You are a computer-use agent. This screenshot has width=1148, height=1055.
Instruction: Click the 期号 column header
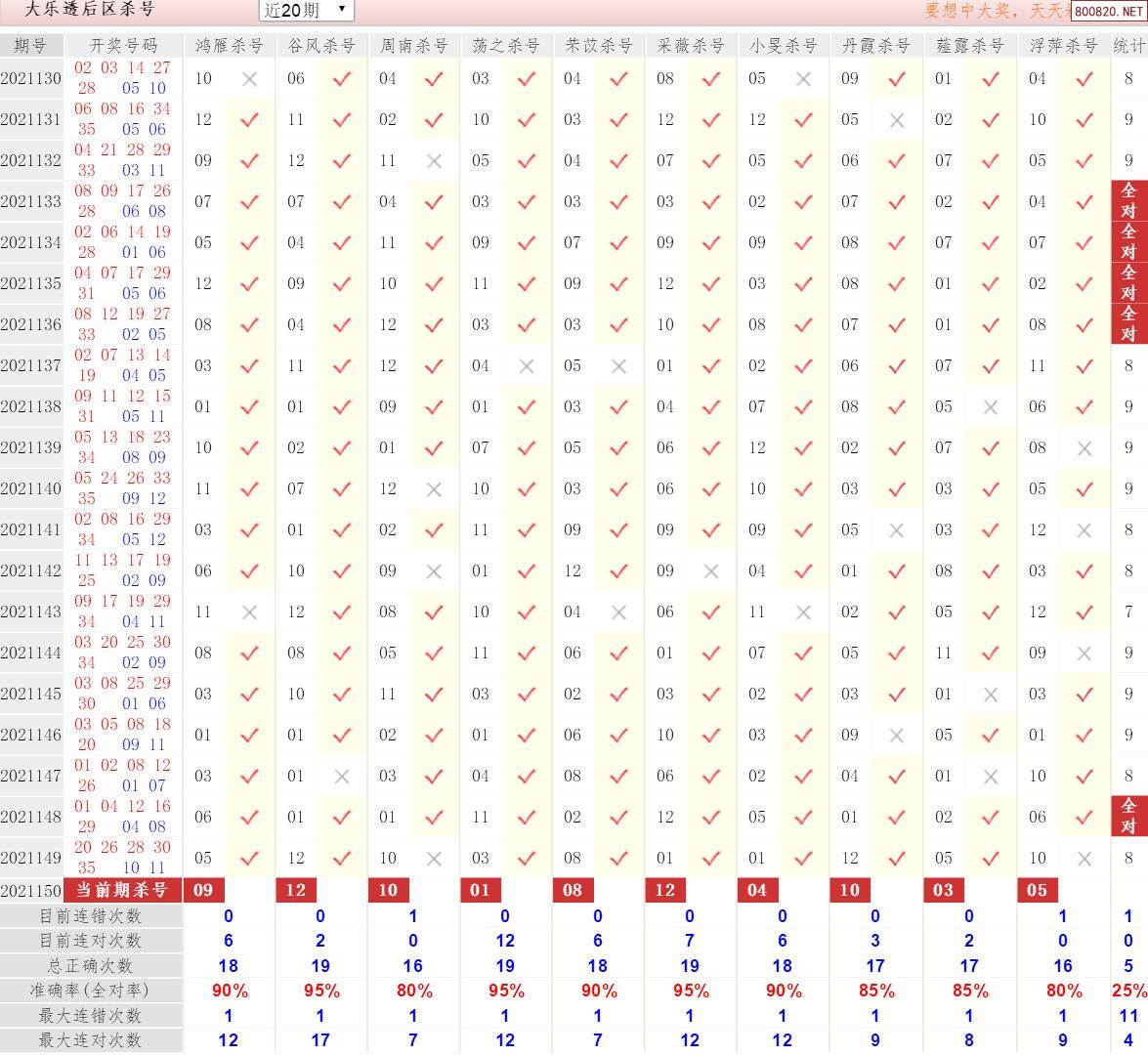(x=30, y=45)
